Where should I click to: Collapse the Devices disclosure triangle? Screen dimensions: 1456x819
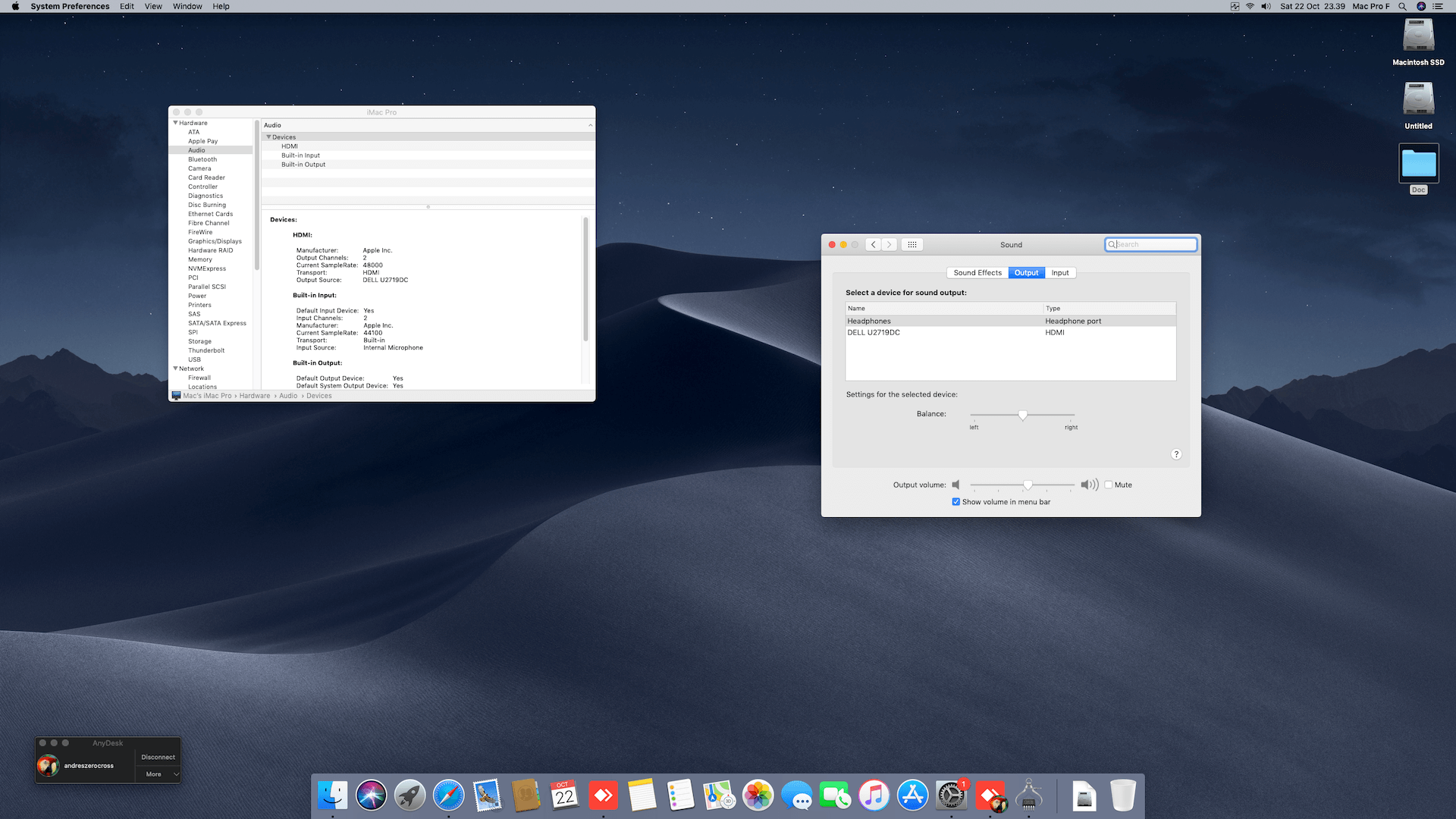pos(268,137)
